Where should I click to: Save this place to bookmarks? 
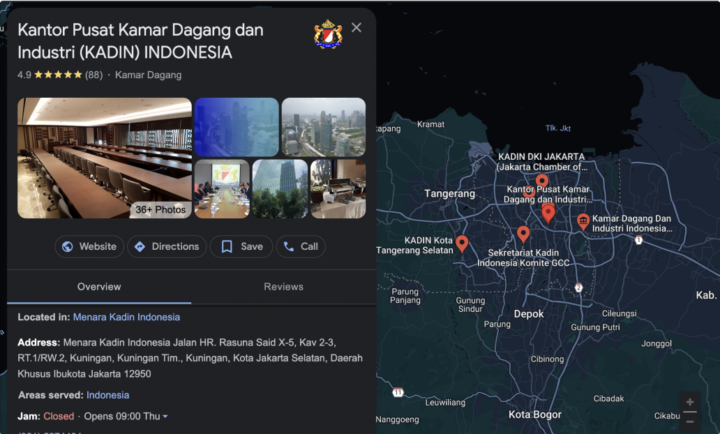(242, 247)
